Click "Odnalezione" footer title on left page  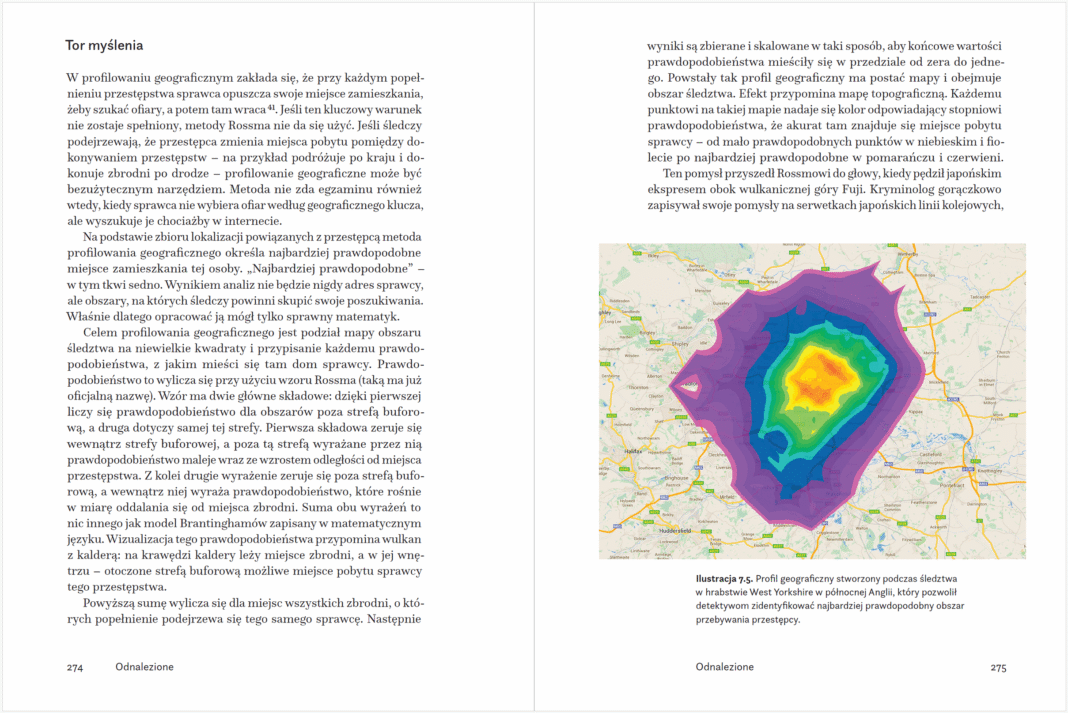pos(144,667)
